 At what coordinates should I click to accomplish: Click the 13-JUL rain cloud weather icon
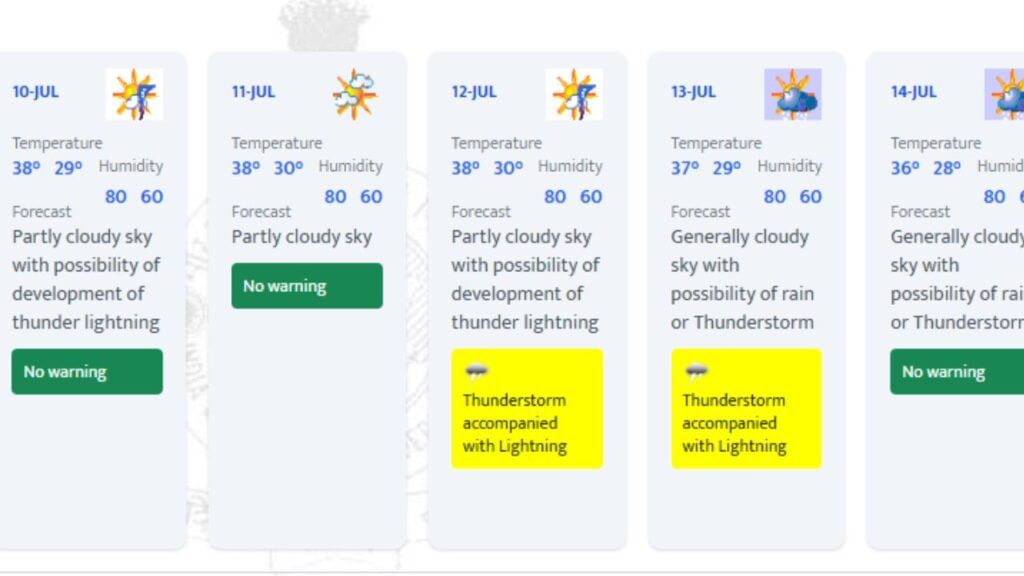pos(793,94)
